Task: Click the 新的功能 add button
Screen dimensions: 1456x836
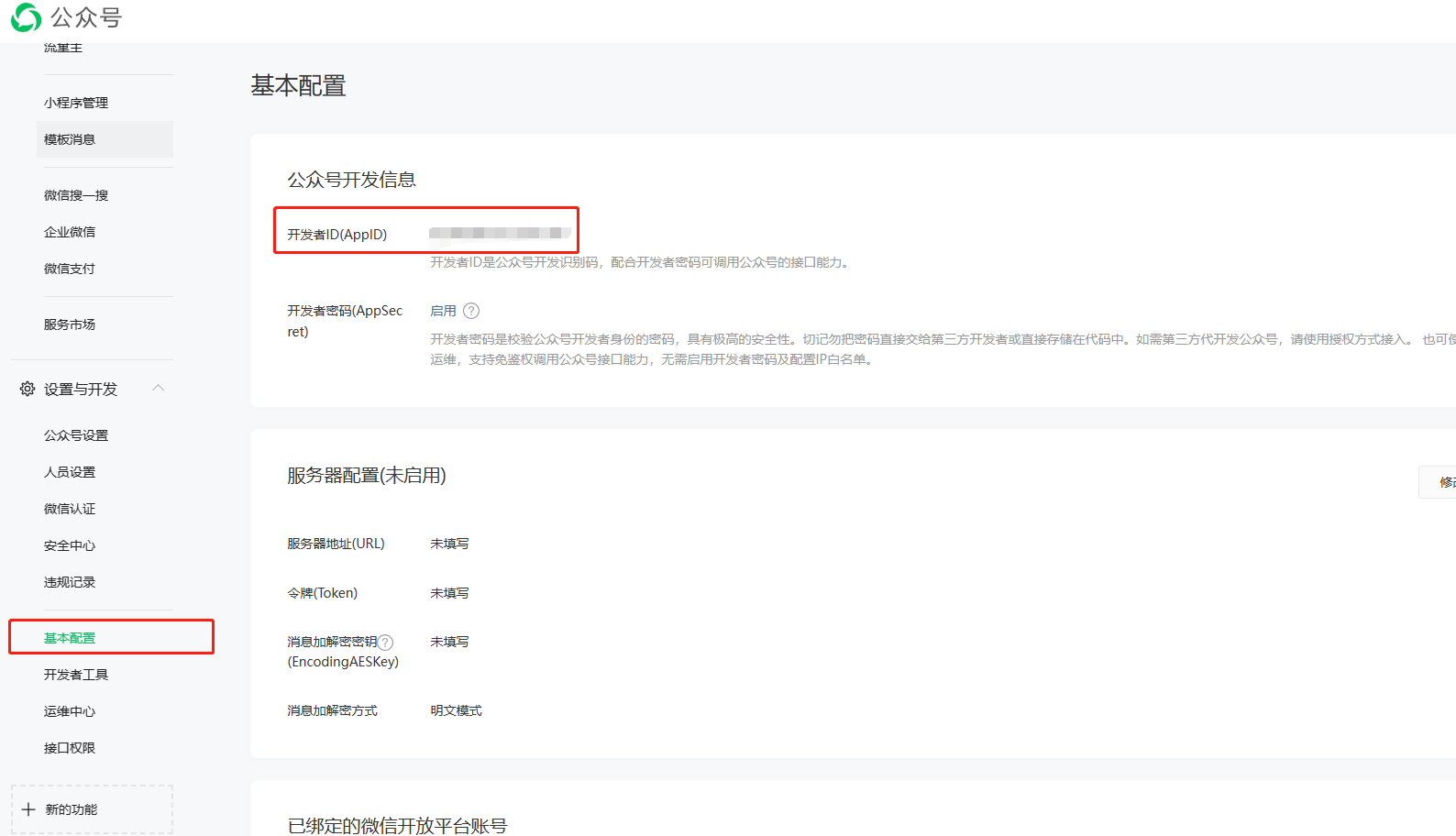Action: (92, 809)
